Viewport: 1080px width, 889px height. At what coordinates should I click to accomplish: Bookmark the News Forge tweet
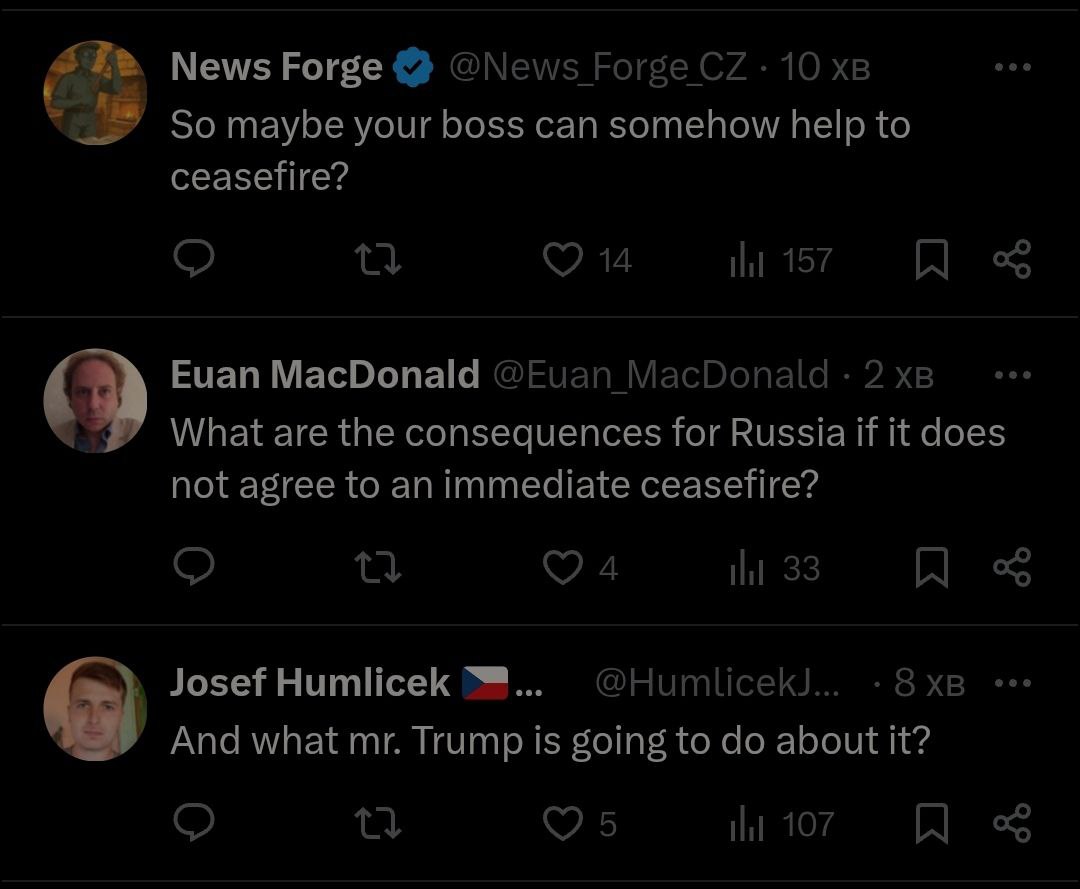pyautogui.click(x=932, y=260)
